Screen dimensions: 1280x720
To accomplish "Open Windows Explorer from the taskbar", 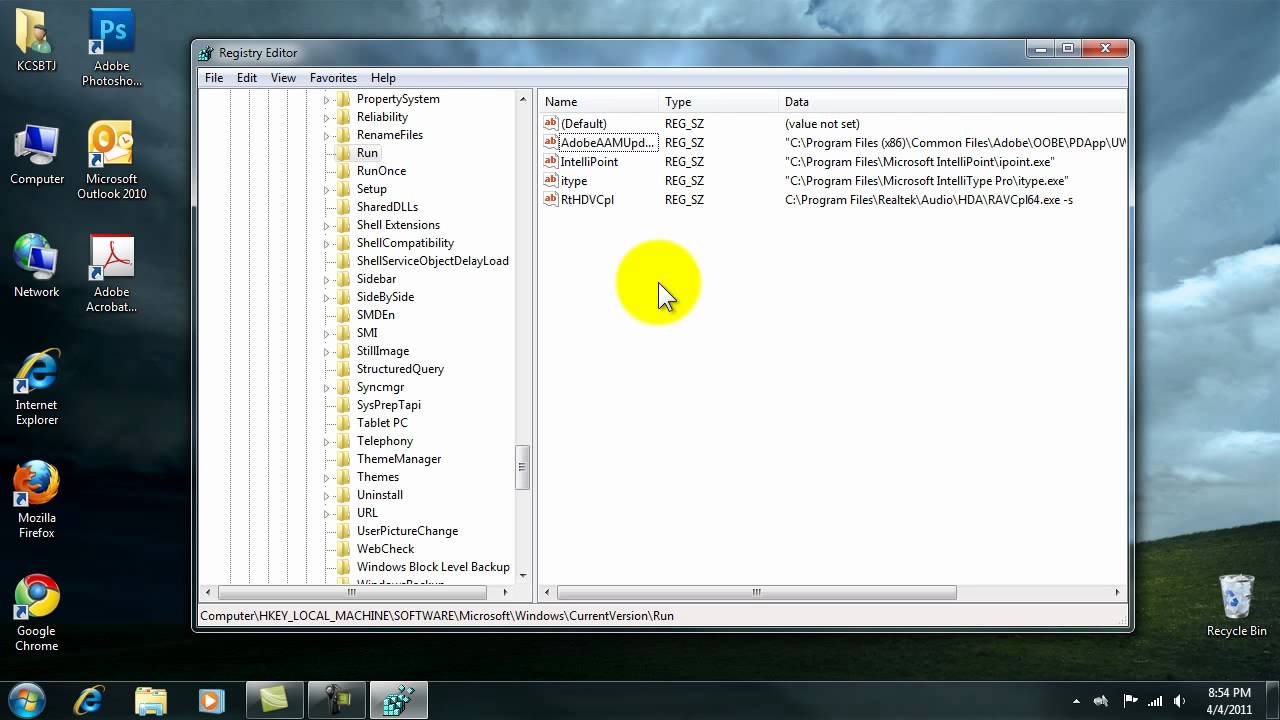I will 151,700.
